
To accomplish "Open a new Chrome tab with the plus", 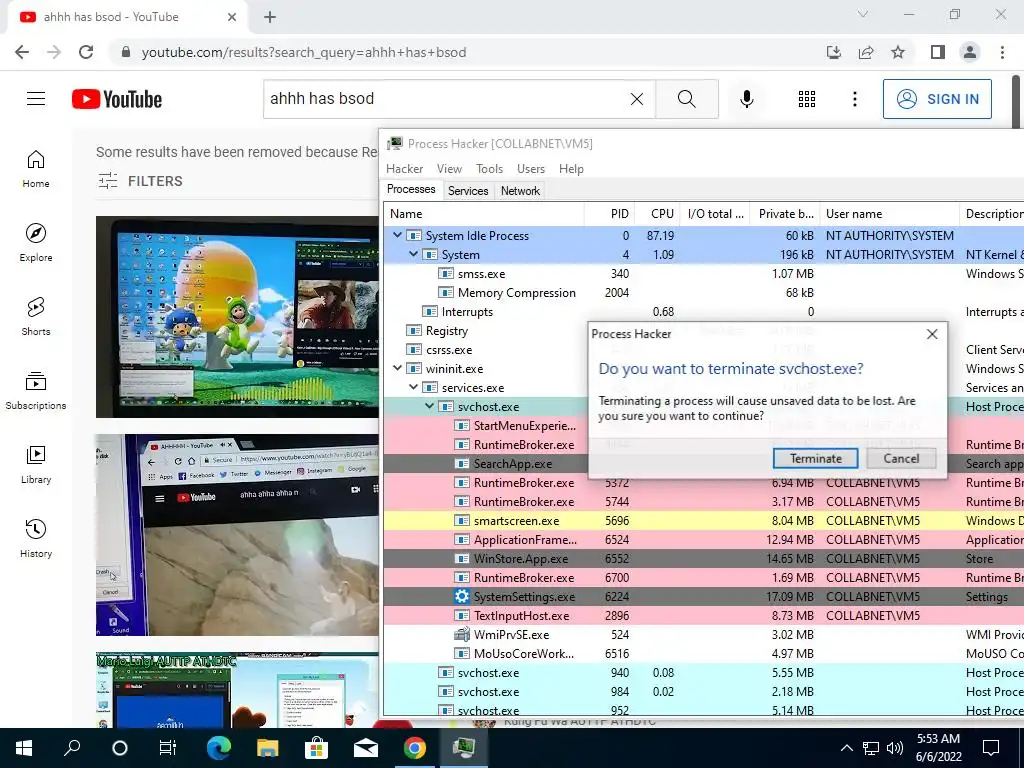I will point(270,17).
